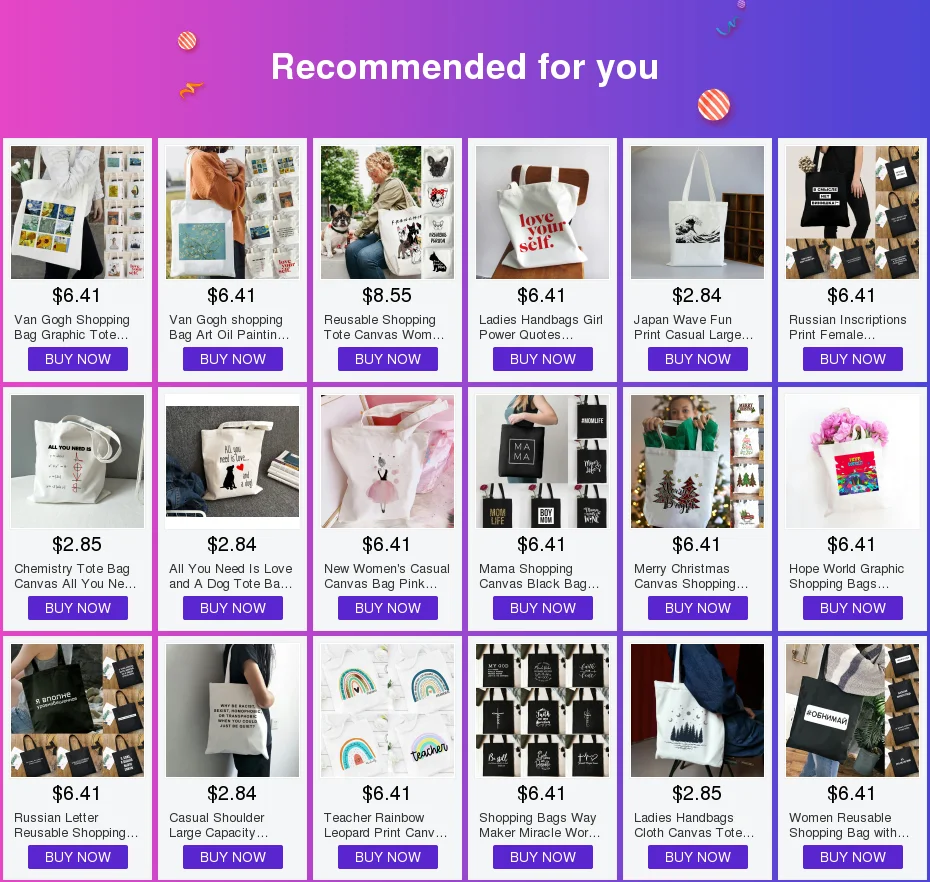Click the $8.55 price on Reusable Shopping Tote
Viewport: 930px width, 882px height.
click(387, 295)
